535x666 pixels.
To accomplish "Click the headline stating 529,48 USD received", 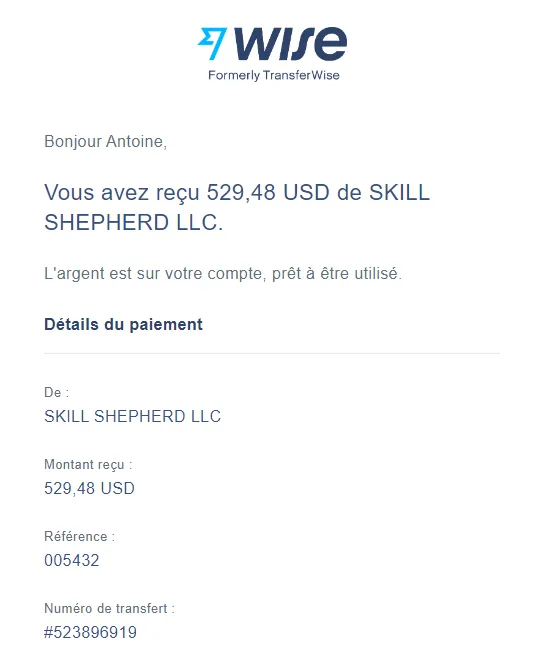I will tap(237, 207).
